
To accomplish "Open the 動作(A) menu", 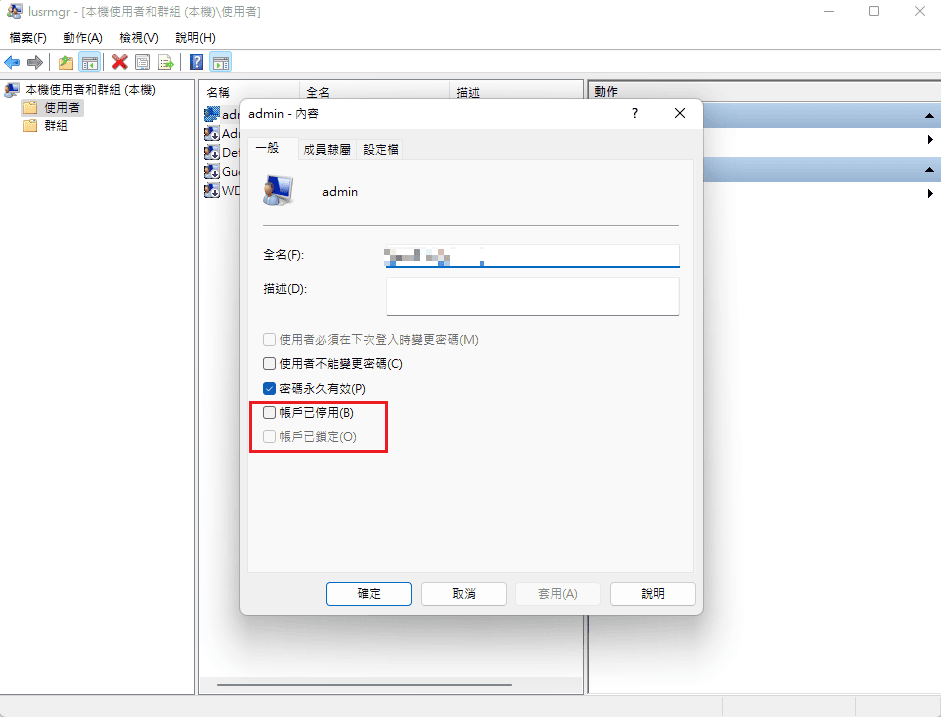I will click(x=83, y=38).
